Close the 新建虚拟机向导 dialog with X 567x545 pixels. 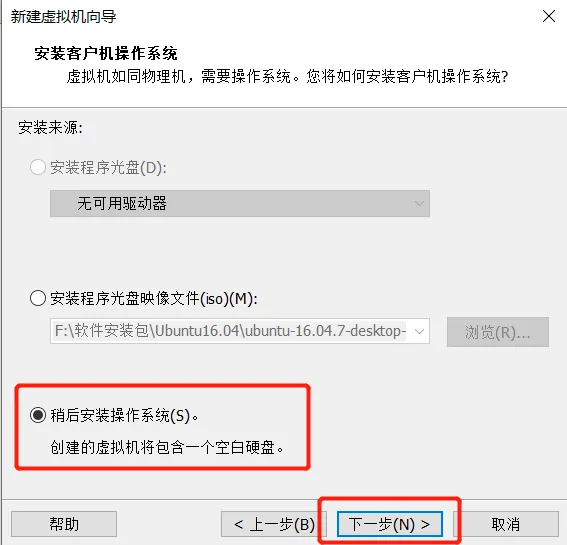(x=549, y=16)
